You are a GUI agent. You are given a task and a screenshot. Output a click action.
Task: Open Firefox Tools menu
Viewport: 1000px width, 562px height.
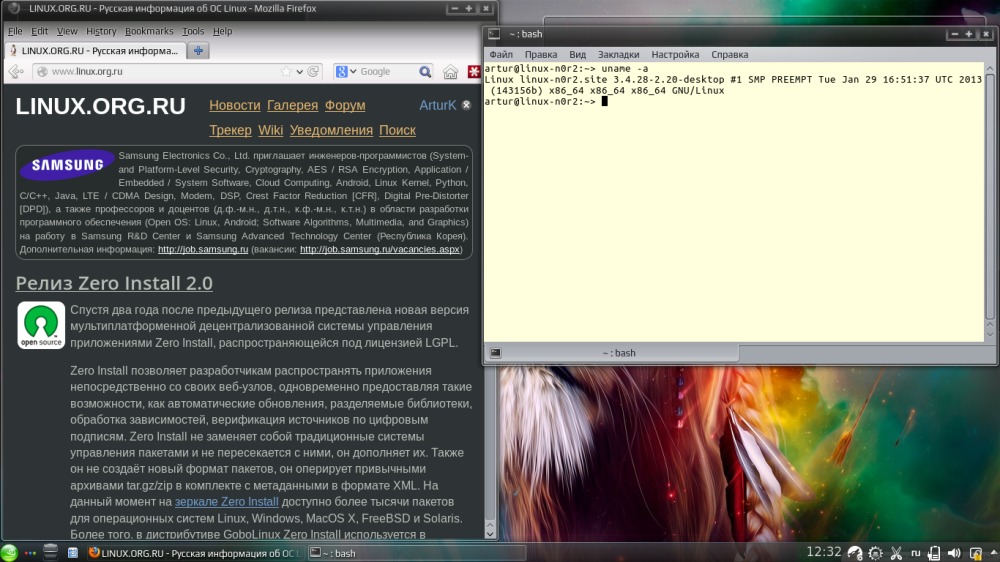point(193,31)
